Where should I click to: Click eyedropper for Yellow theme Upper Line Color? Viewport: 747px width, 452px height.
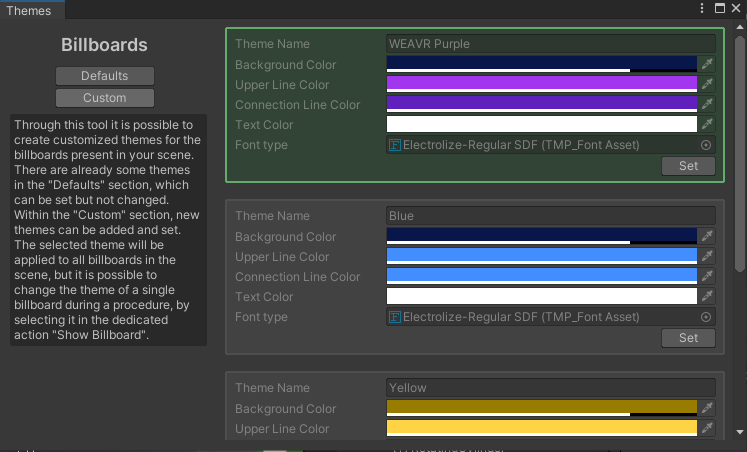point(707,428)
